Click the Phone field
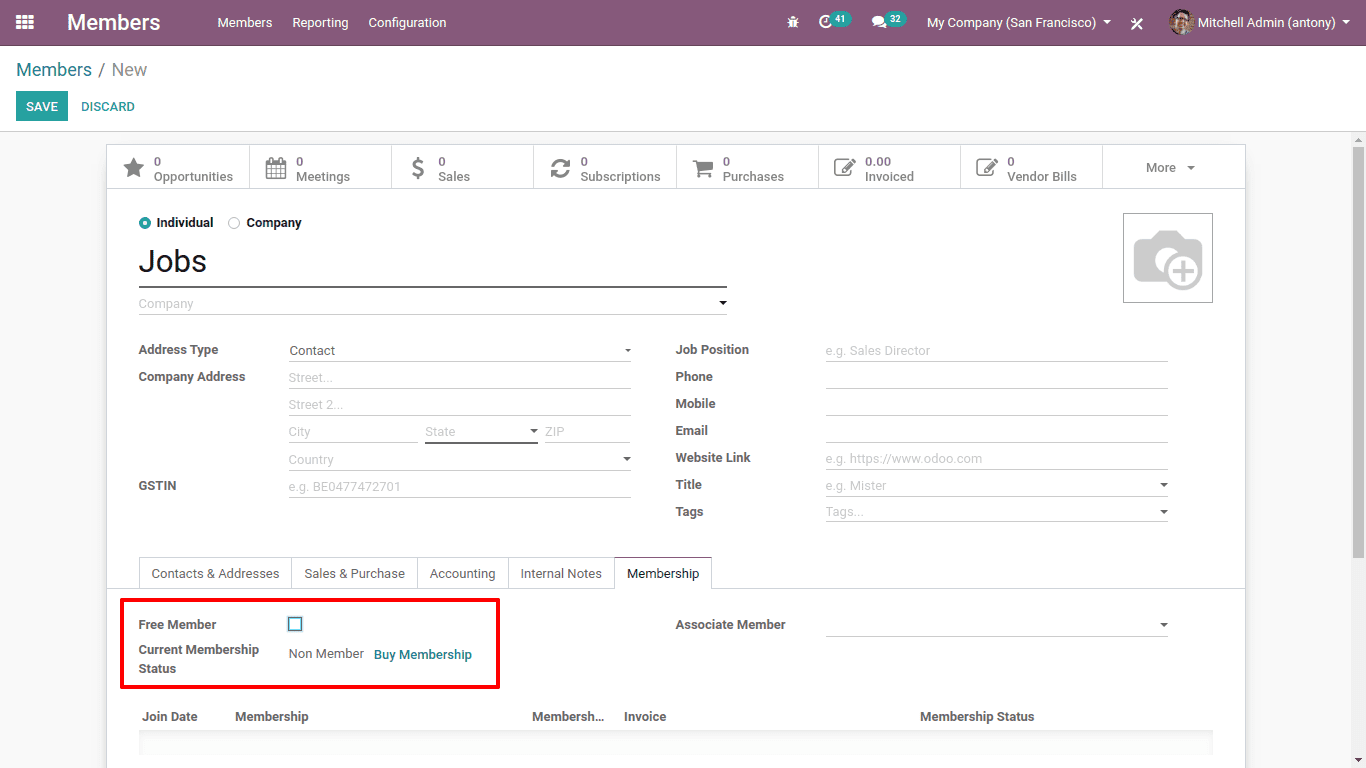Screen dimensions: 1366x768 (996, 377)
